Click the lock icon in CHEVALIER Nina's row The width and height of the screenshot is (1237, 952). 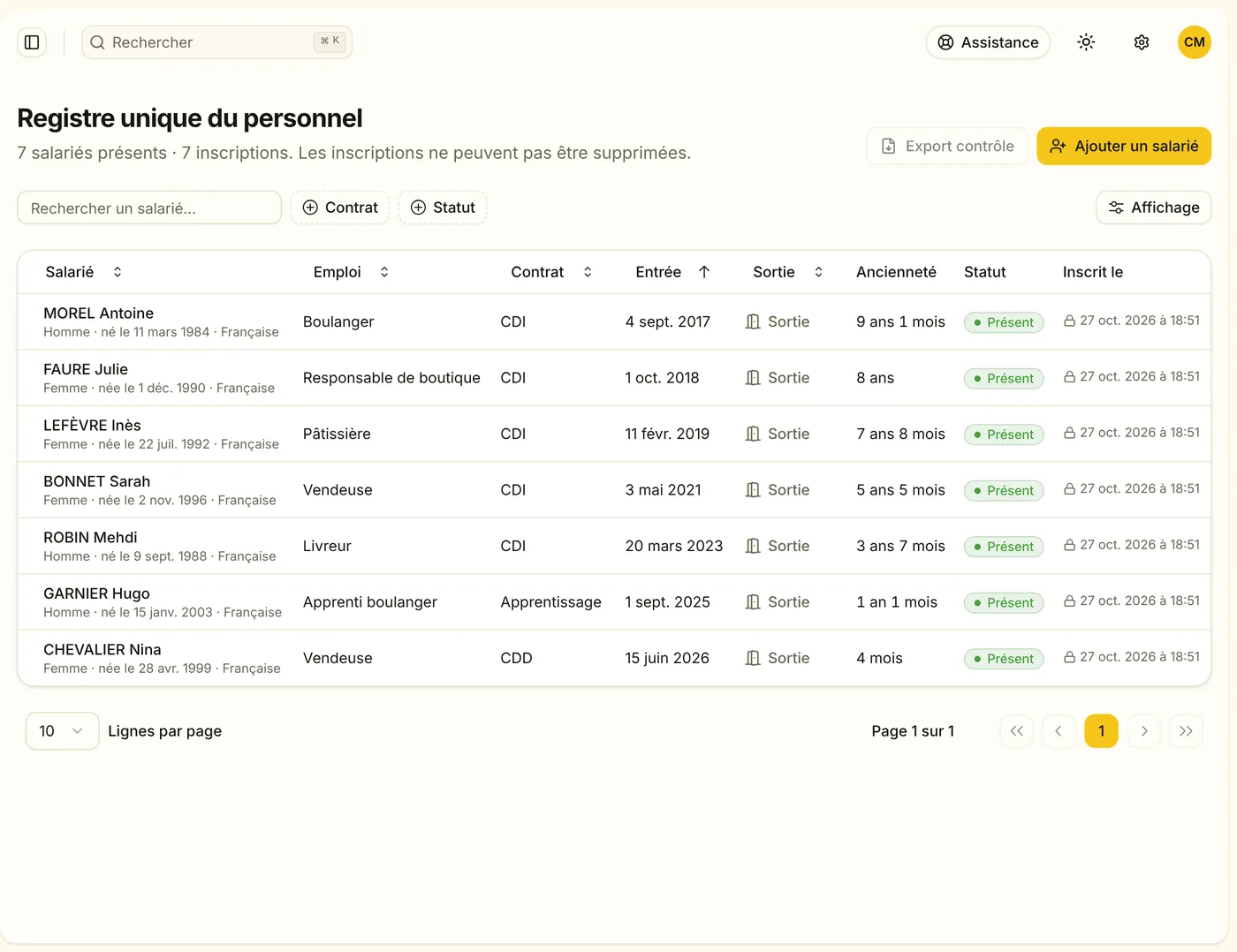tap(1069, 657)
